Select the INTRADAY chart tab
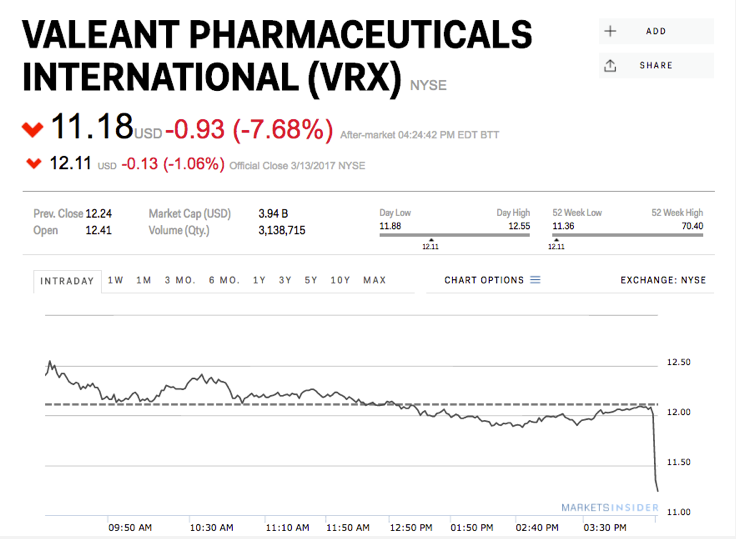The width and height of the screenshot is (736, 539). coord(67,281)
